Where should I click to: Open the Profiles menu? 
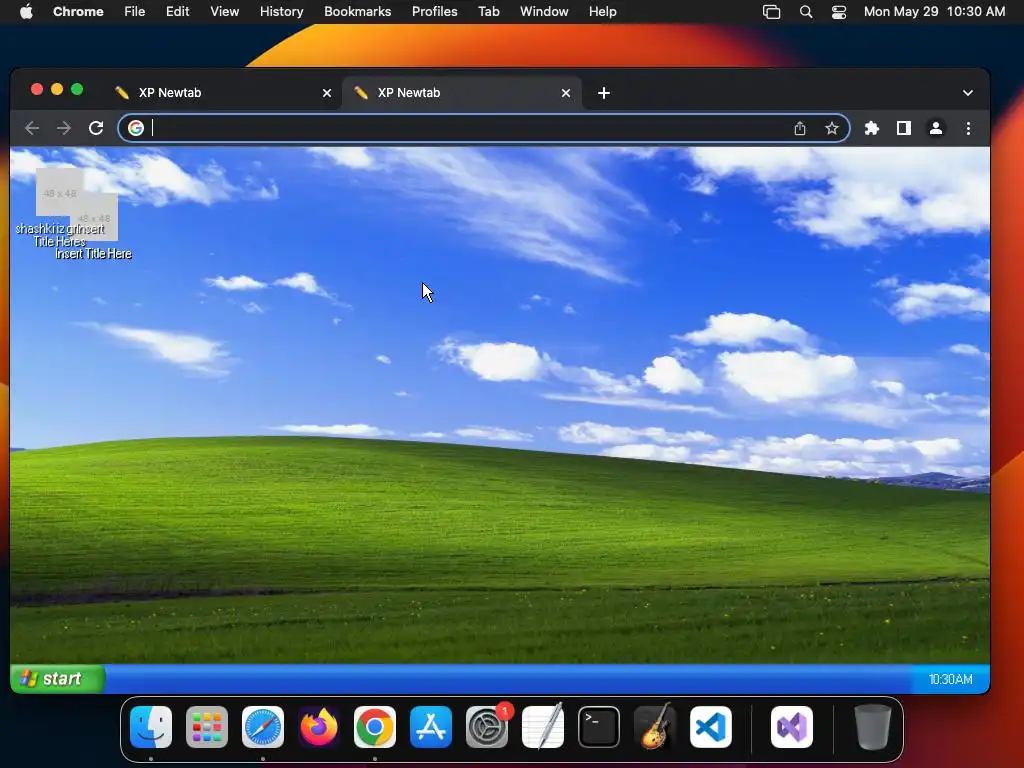[434, 11]
